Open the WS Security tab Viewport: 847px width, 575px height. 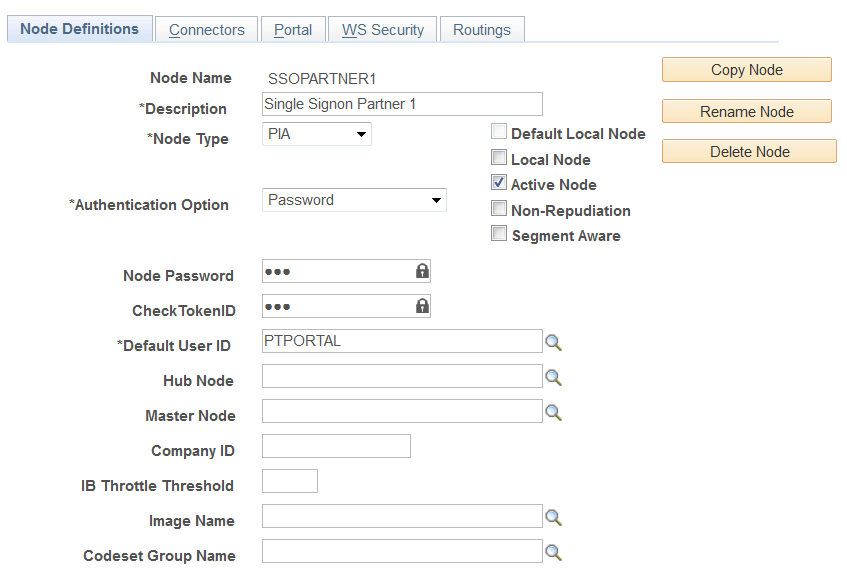[x=383, y=30]
